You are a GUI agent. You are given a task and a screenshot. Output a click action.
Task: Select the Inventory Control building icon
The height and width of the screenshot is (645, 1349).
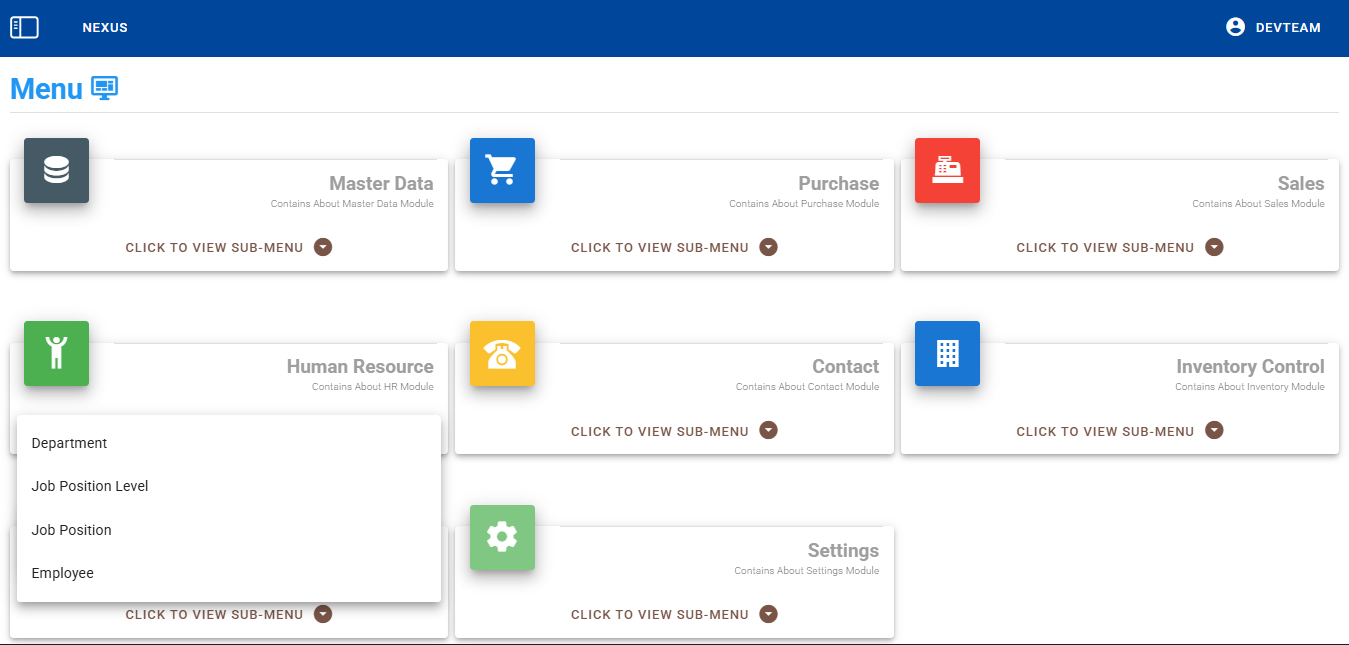click(x=947, y=353)
